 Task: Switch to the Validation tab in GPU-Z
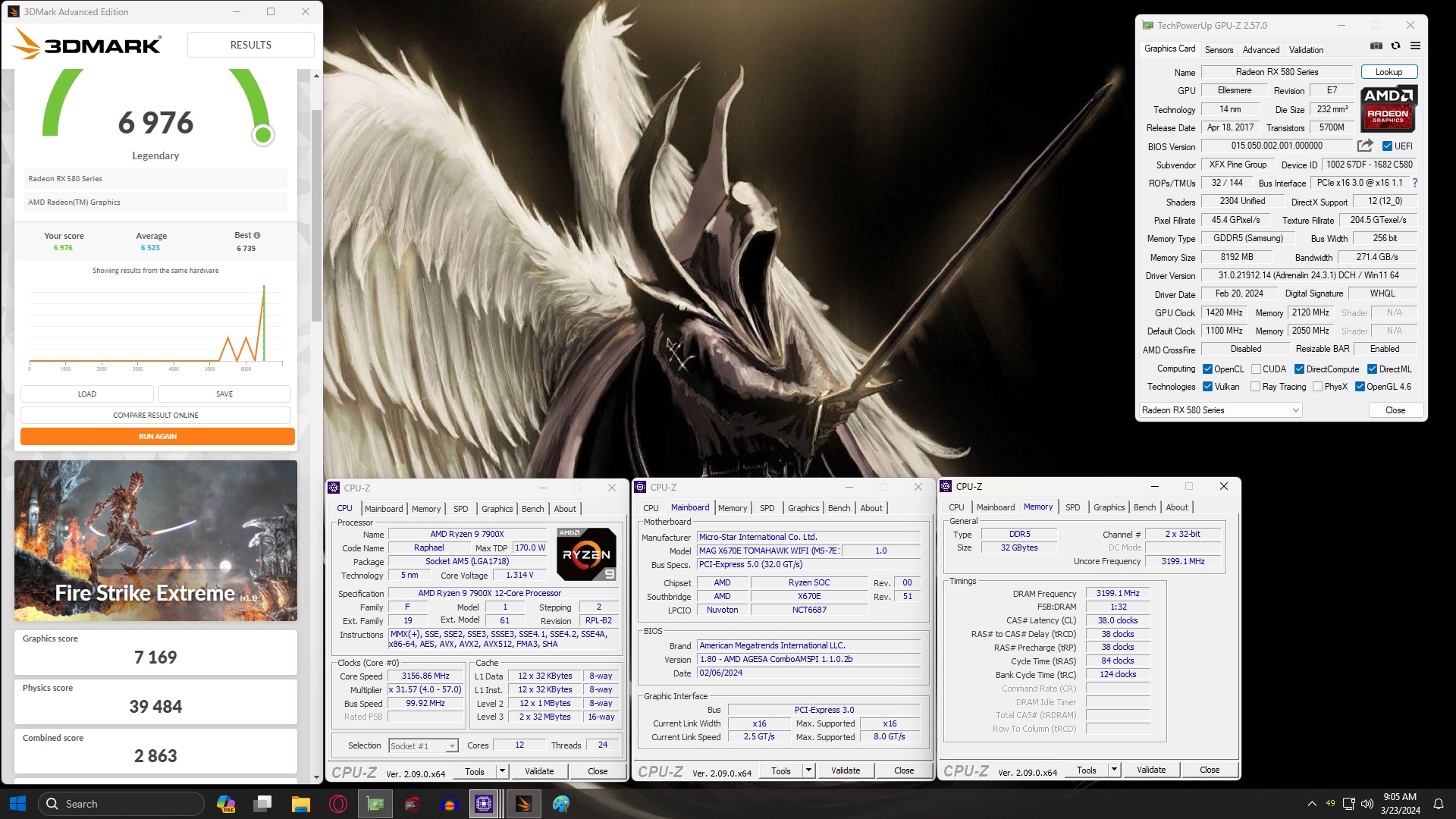click(1306, 50)
